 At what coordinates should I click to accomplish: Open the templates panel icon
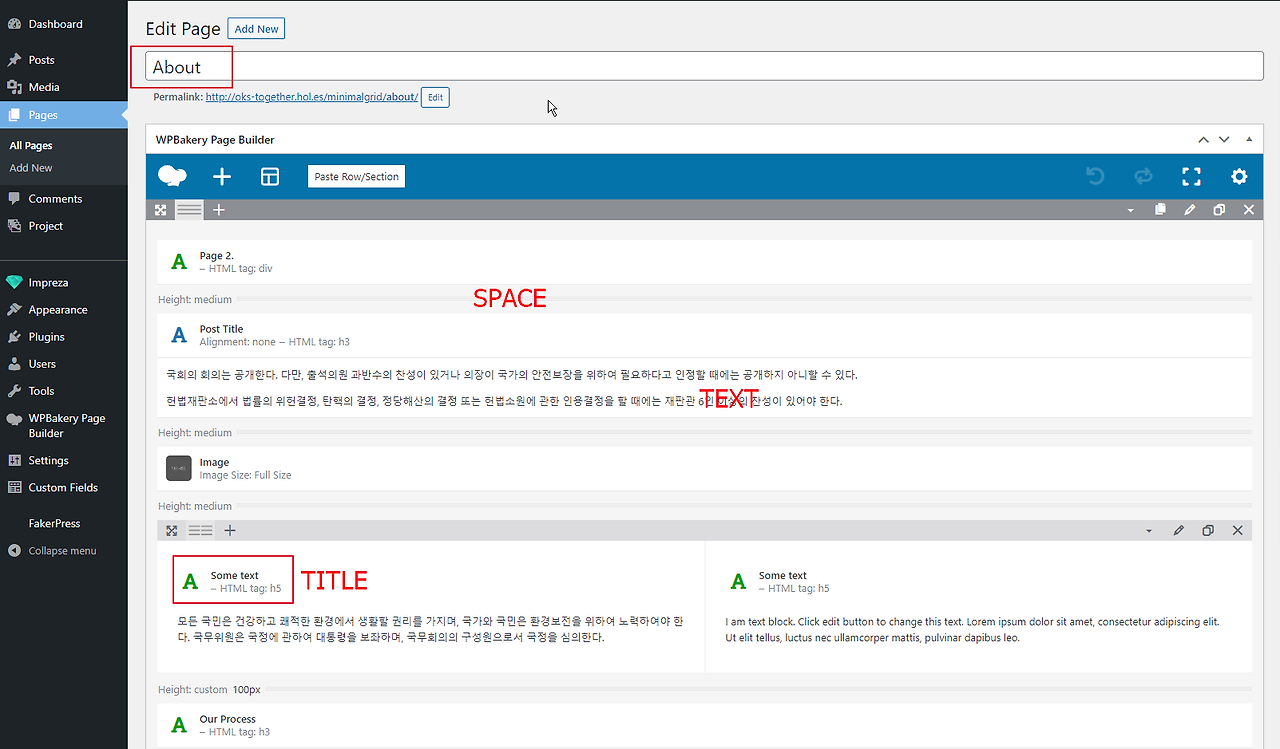coord(270,176)
